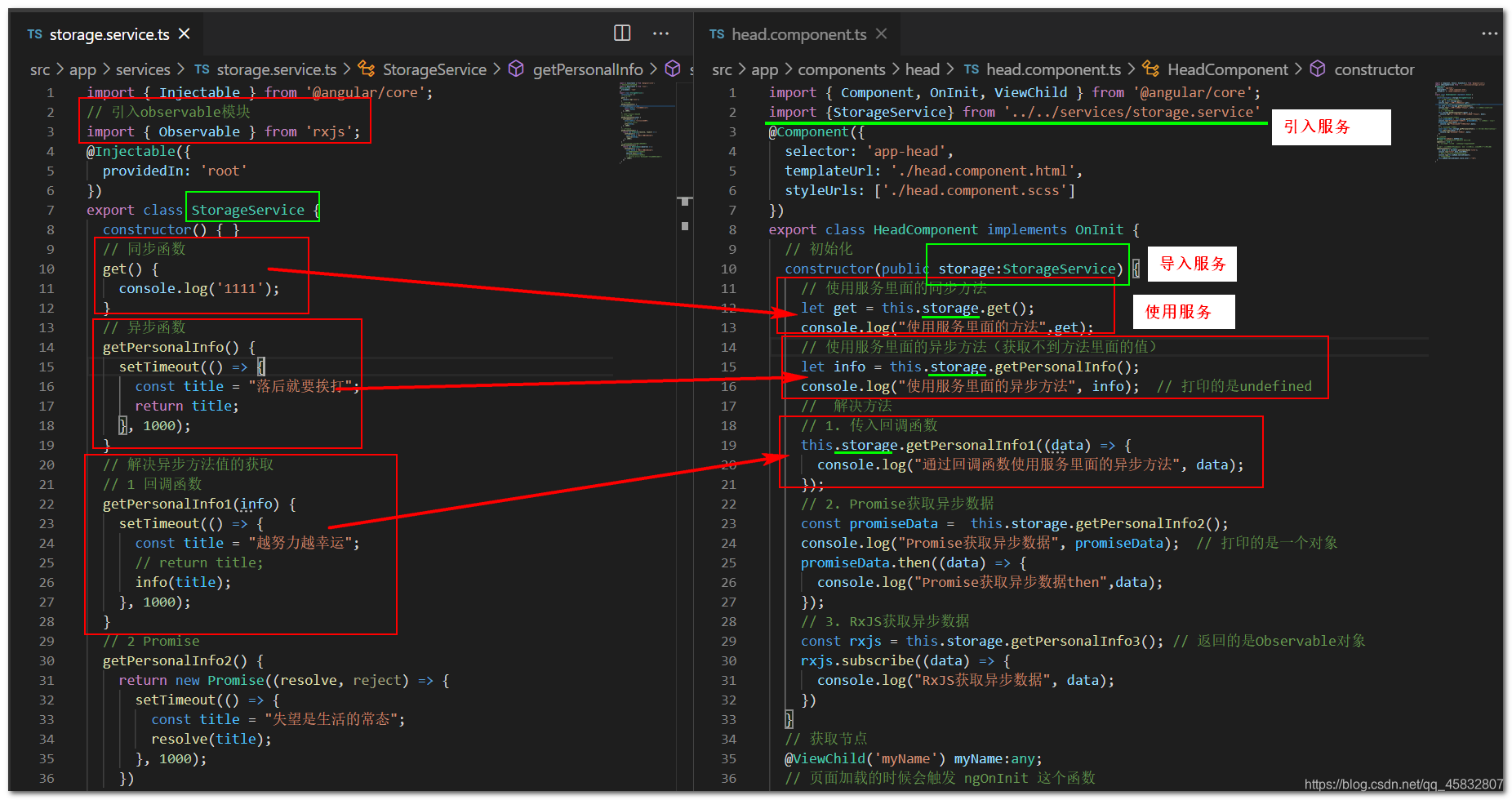The height and width of the screenshot is (800, 1512).
Task: Switch to the storage.service.ts tab
Action: (109, 34)
